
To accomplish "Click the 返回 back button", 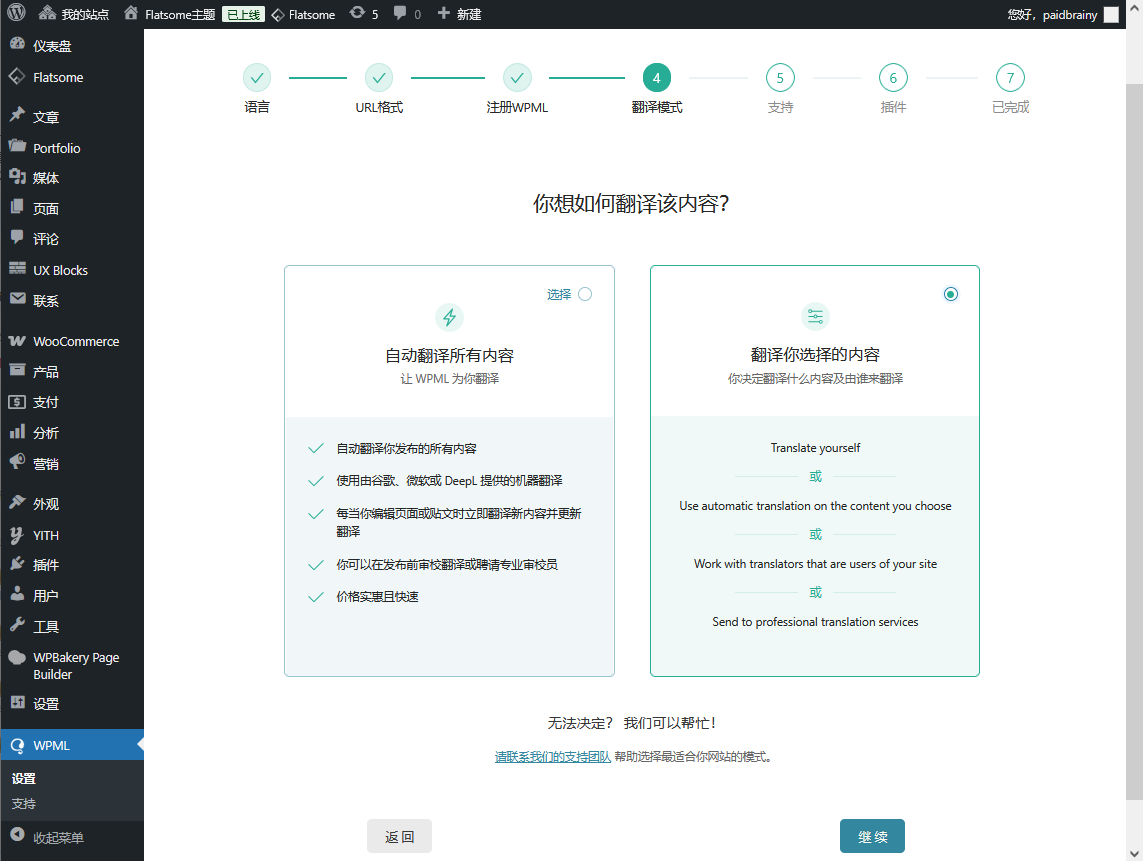I will tap(399, 836).
